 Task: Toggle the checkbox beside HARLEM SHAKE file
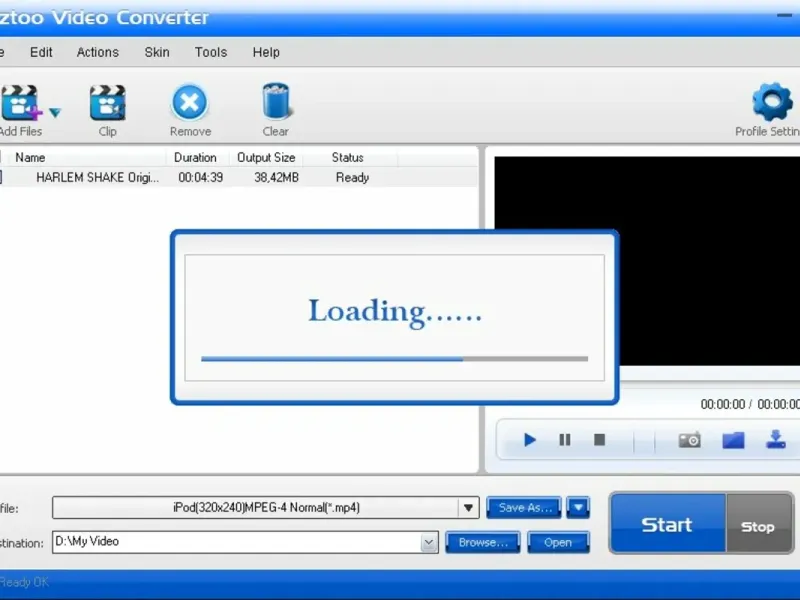pos(1,177)
